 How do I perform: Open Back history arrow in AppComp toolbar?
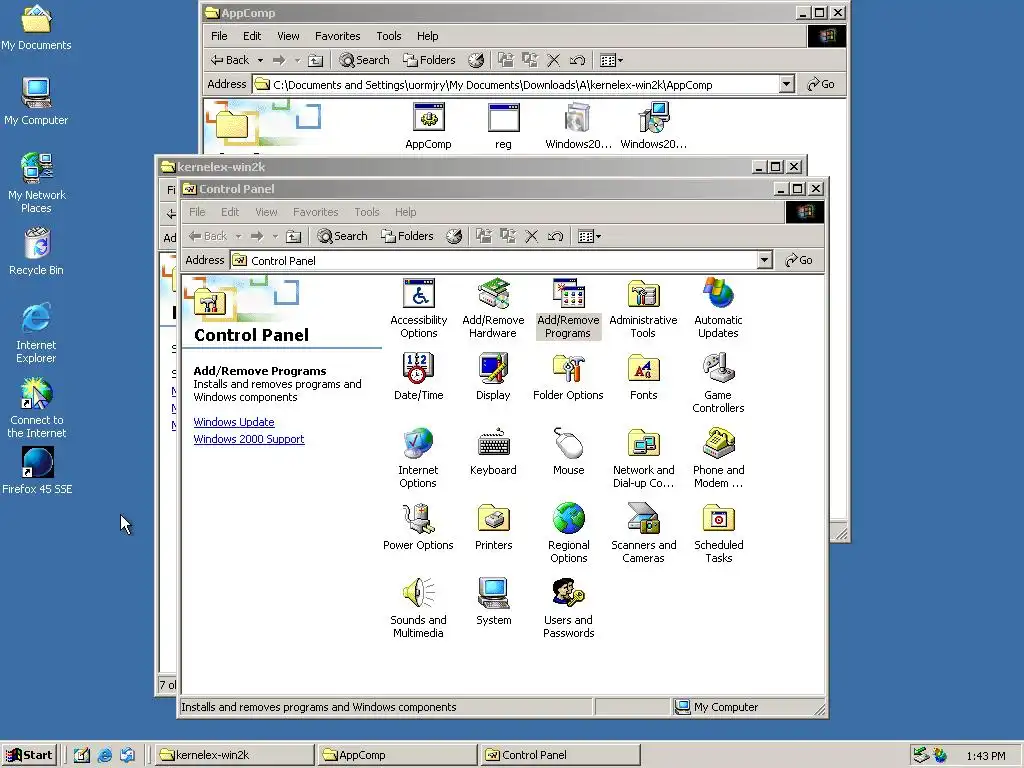coord(260,60)
